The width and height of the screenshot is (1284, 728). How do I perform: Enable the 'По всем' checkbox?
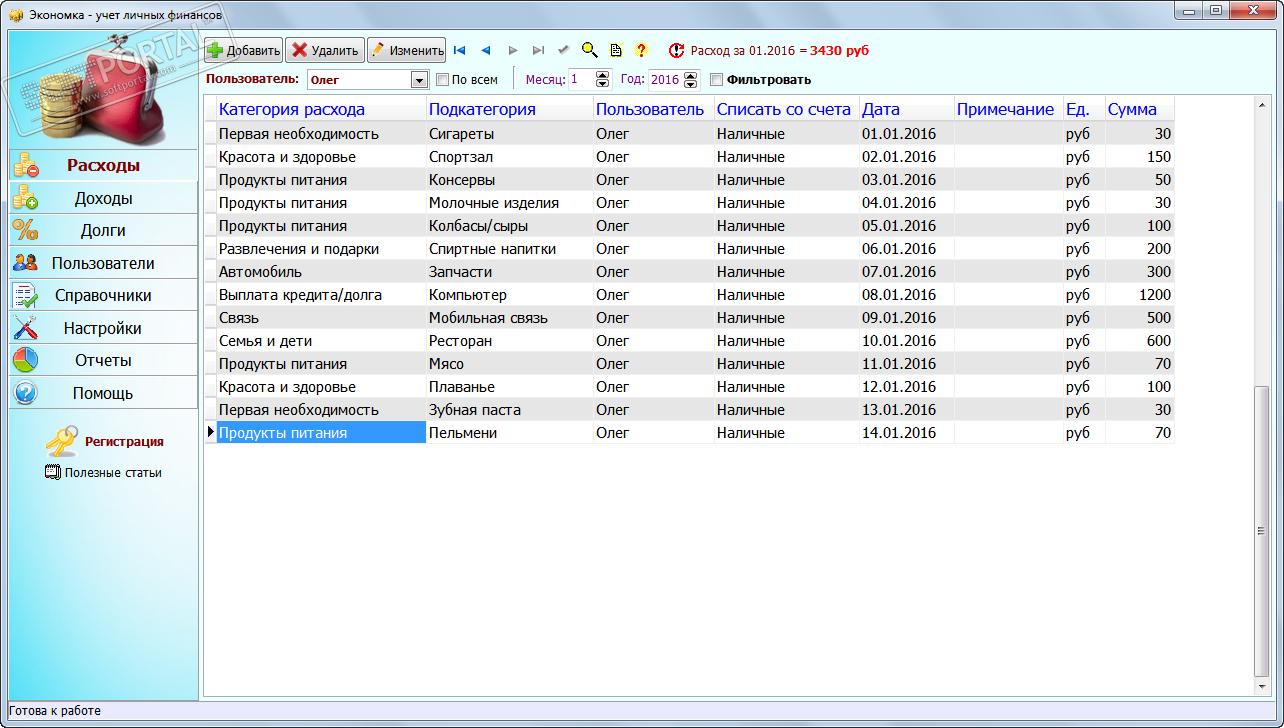pos(443,80)
